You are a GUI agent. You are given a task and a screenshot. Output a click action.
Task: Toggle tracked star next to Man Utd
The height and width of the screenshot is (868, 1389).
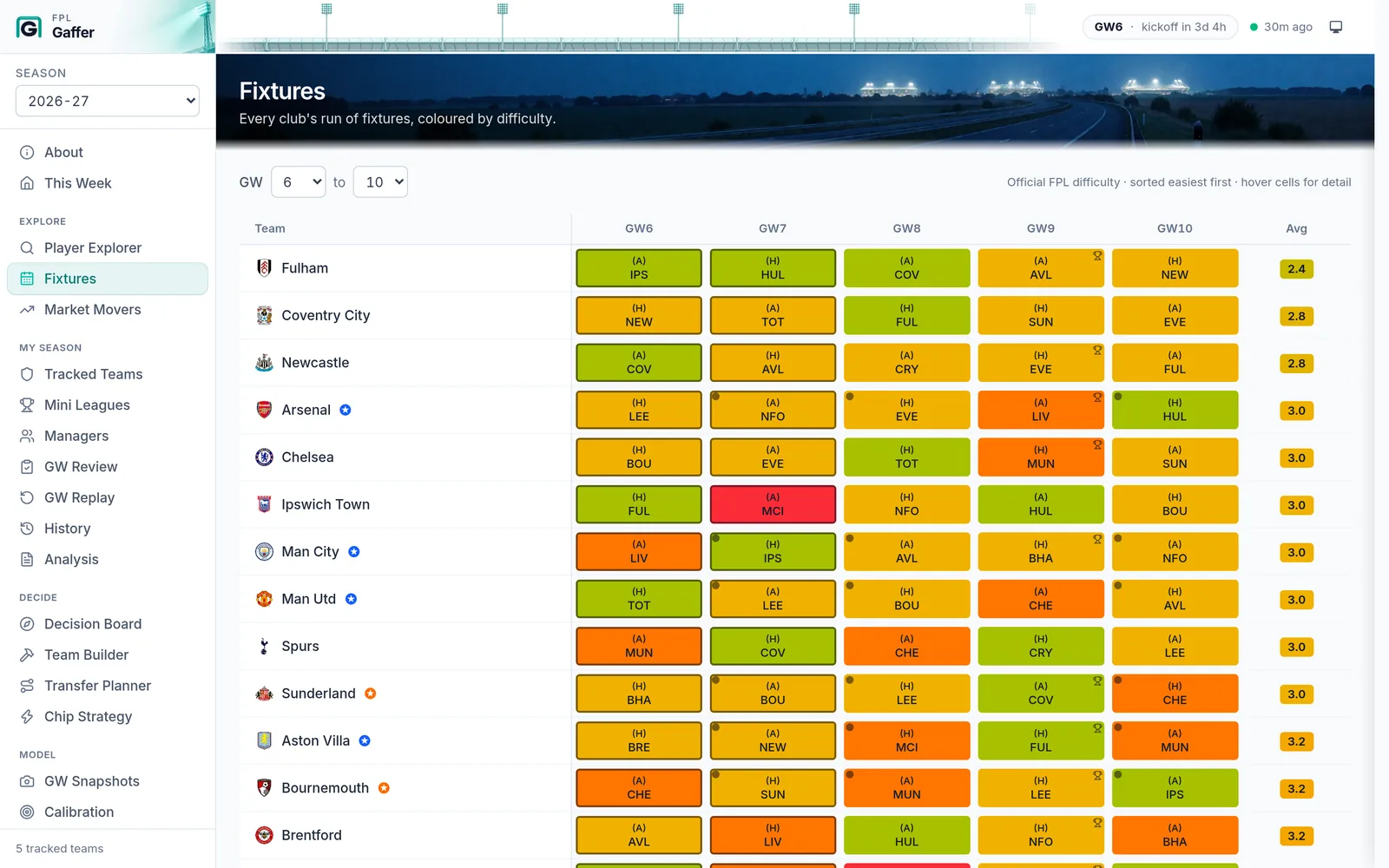click(352, 599)
